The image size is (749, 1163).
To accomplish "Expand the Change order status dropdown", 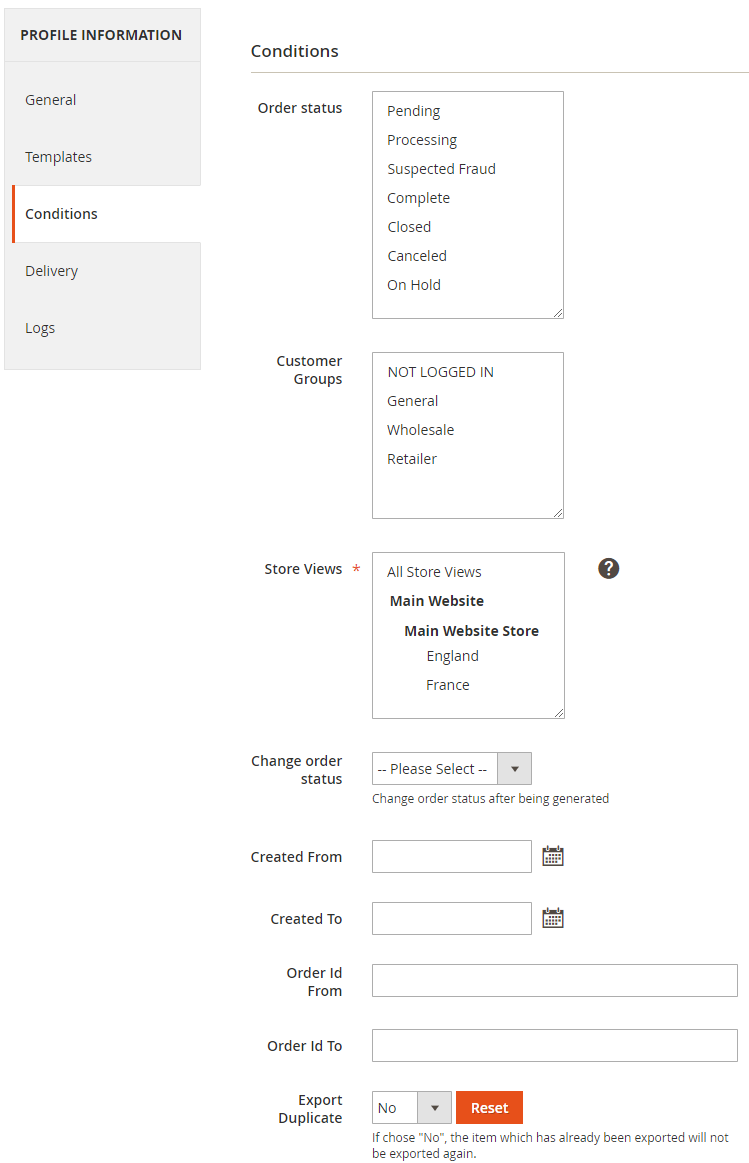I will click(x=452, y=769).
